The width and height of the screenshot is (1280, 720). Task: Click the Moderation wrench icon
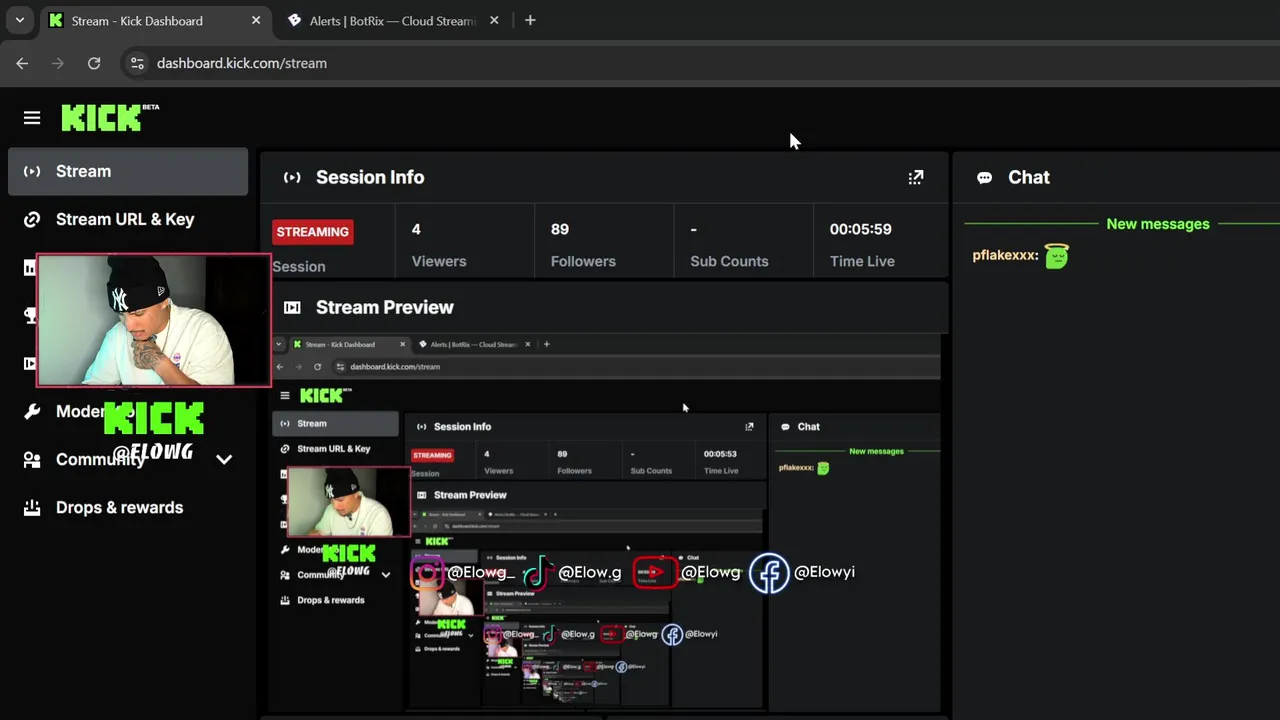point(32,411)
